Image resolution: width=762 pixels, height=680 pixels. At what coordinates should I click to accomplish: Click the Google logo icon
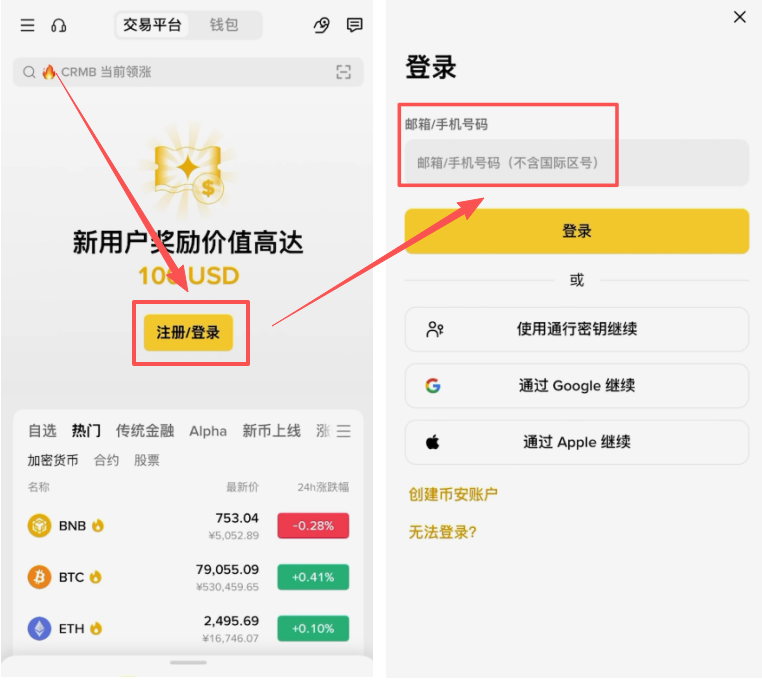pyautogui.click(x=433, y=386)
